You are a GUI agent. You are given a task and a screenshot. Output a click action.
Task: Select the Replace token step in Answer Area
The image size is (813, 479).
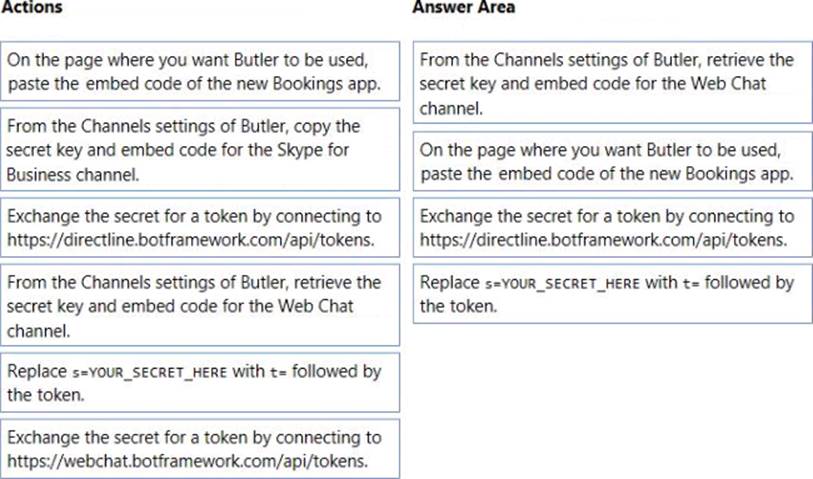tap(612, 294)
